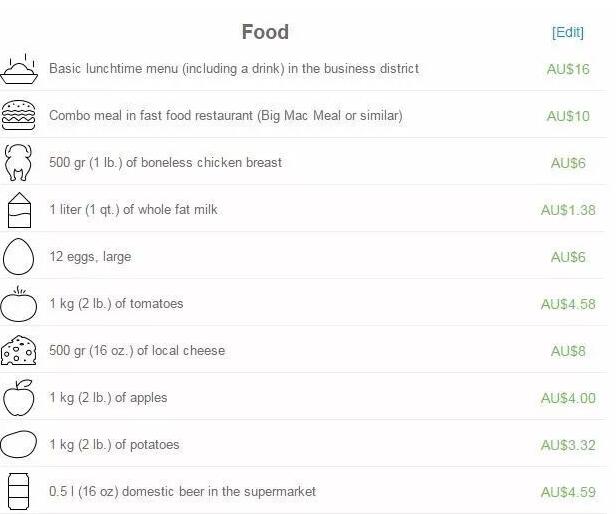Click the beer bottle icon
The image size is (616, 514).
click(19, 492)
